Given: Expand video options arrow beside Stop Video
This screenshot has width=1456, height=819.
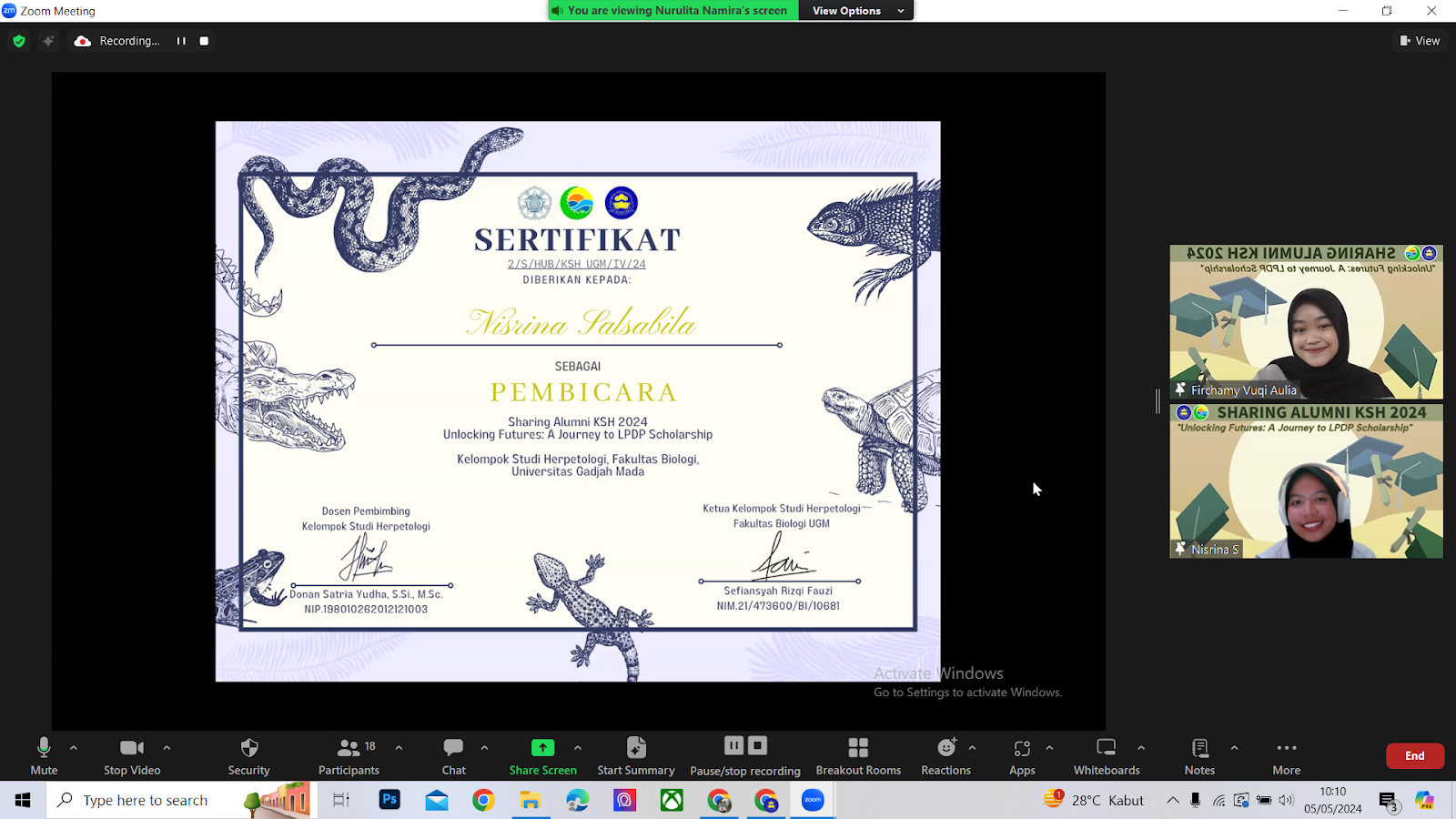Looking at the screenshot, I should click(x=167, y=748).
